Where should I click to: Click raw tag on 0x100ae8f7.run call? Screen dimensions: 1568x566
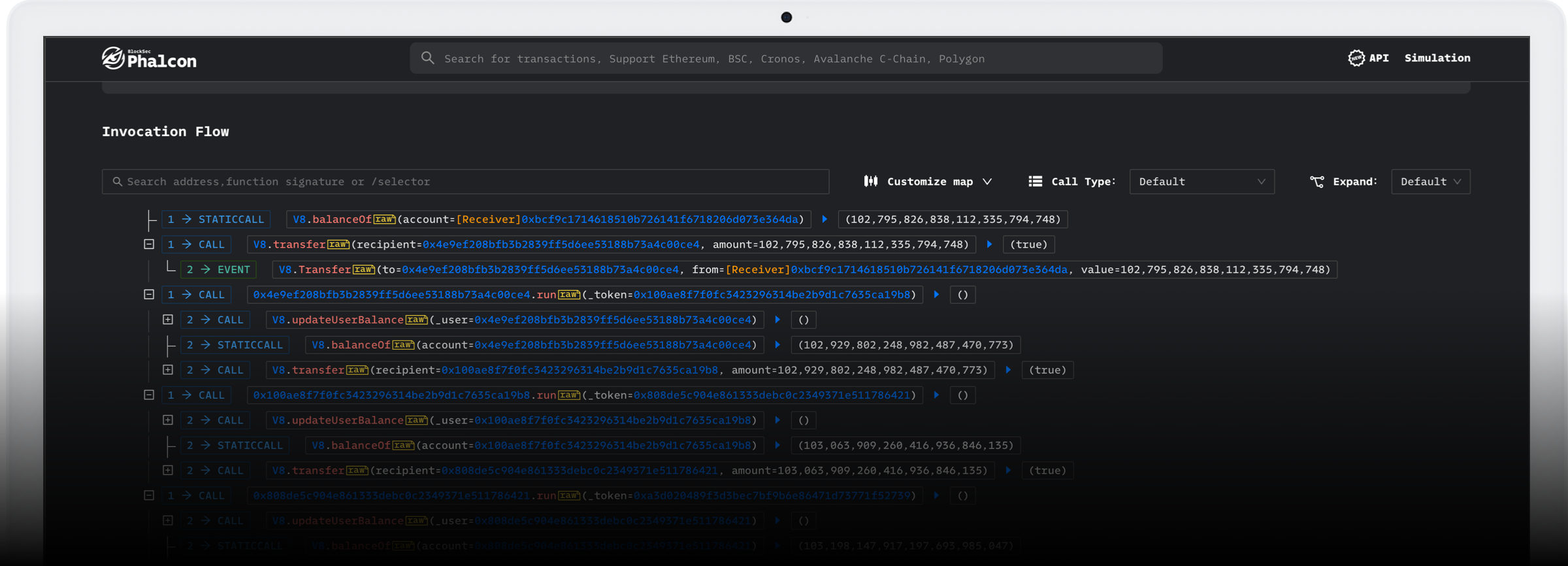pos(570,395)
